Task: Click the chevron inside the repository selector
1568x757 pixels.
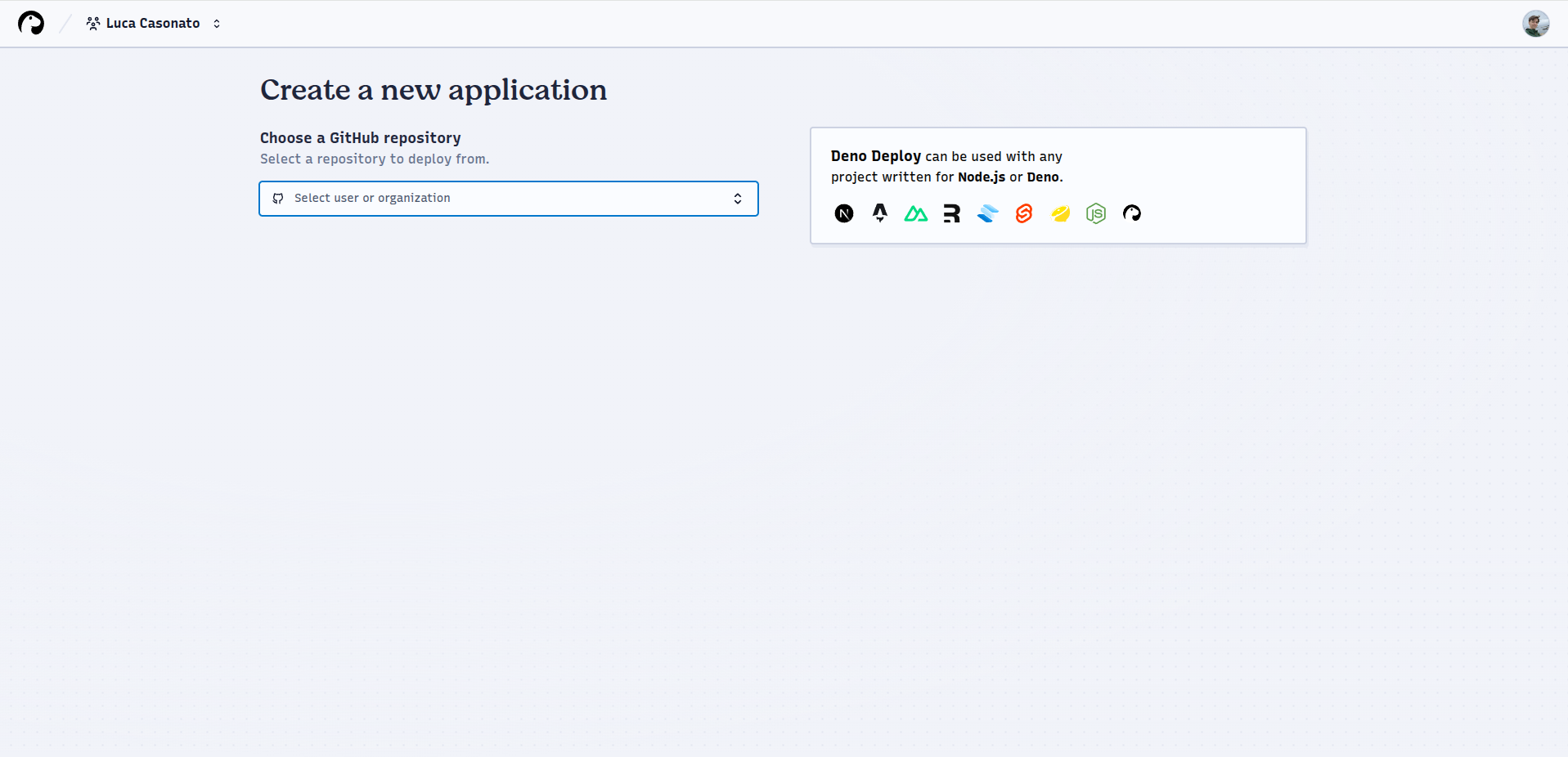Action: [737, 198]
